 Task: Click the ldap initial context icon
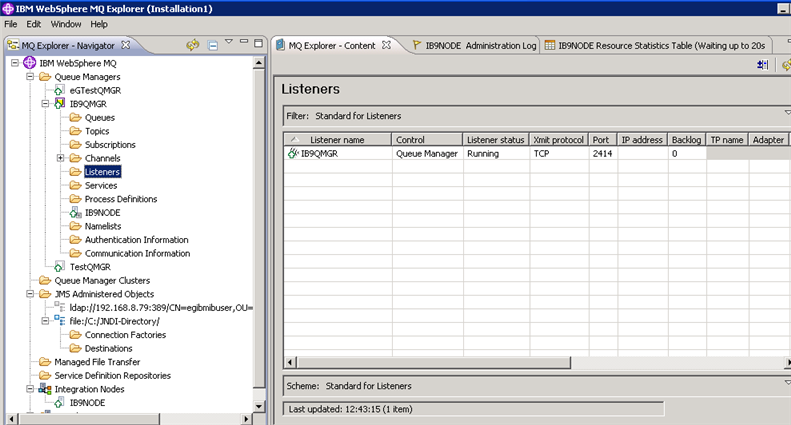click(60, 307)
